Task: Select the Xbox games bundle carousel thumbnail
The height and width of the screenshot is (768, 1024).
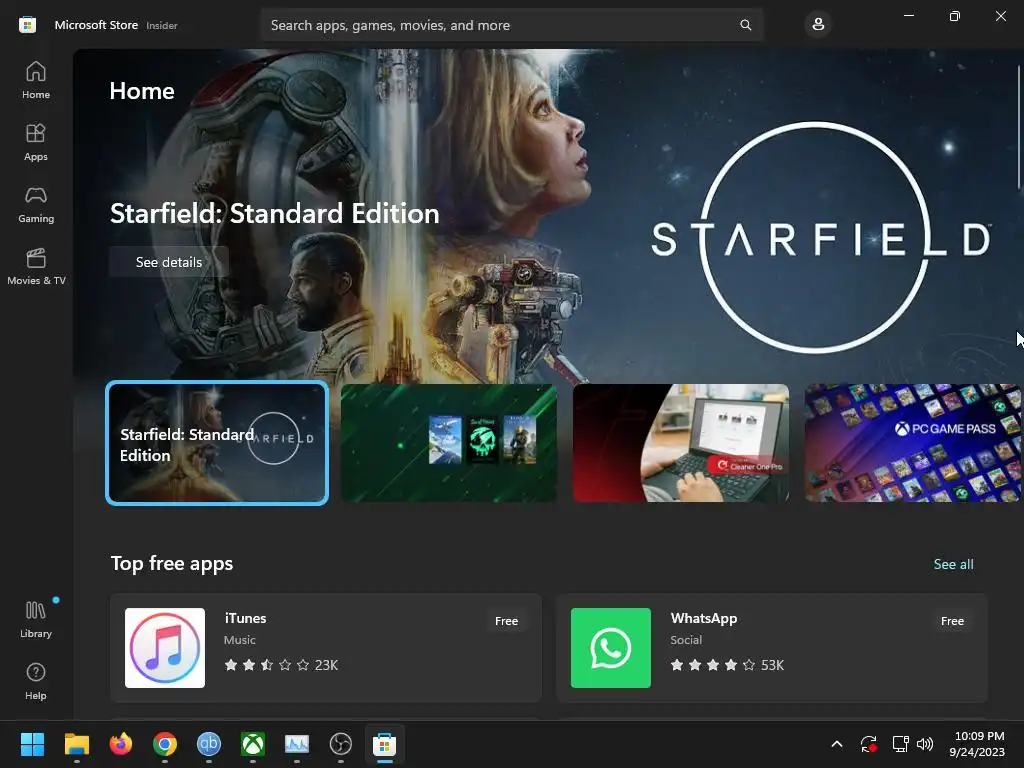Action: [x=449, y=443]
